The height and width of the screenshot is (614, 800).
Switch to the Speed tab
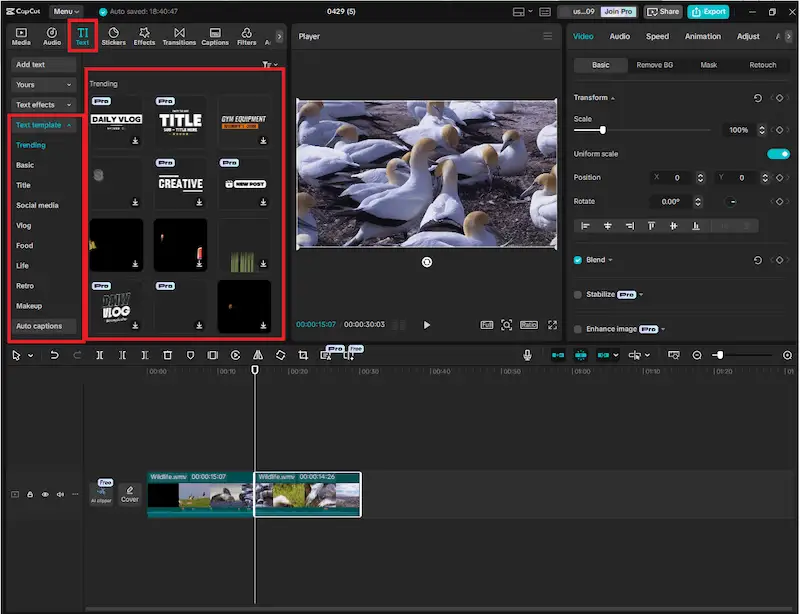tap(657, 36)
